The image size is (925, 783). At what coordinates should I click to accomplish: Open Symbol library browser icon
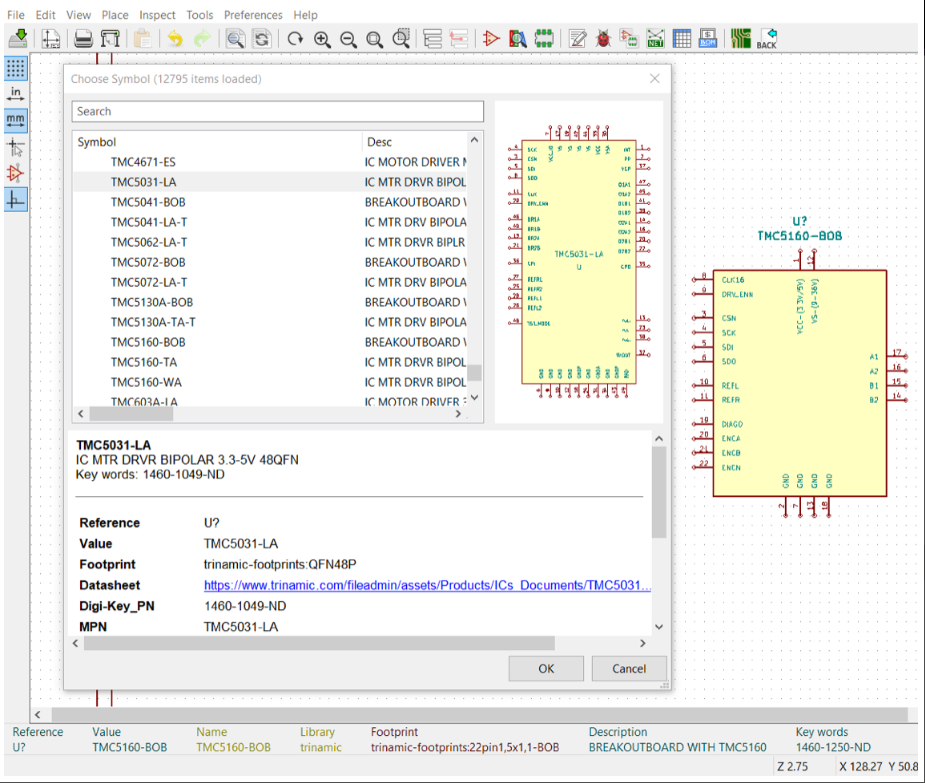[517, 39]
